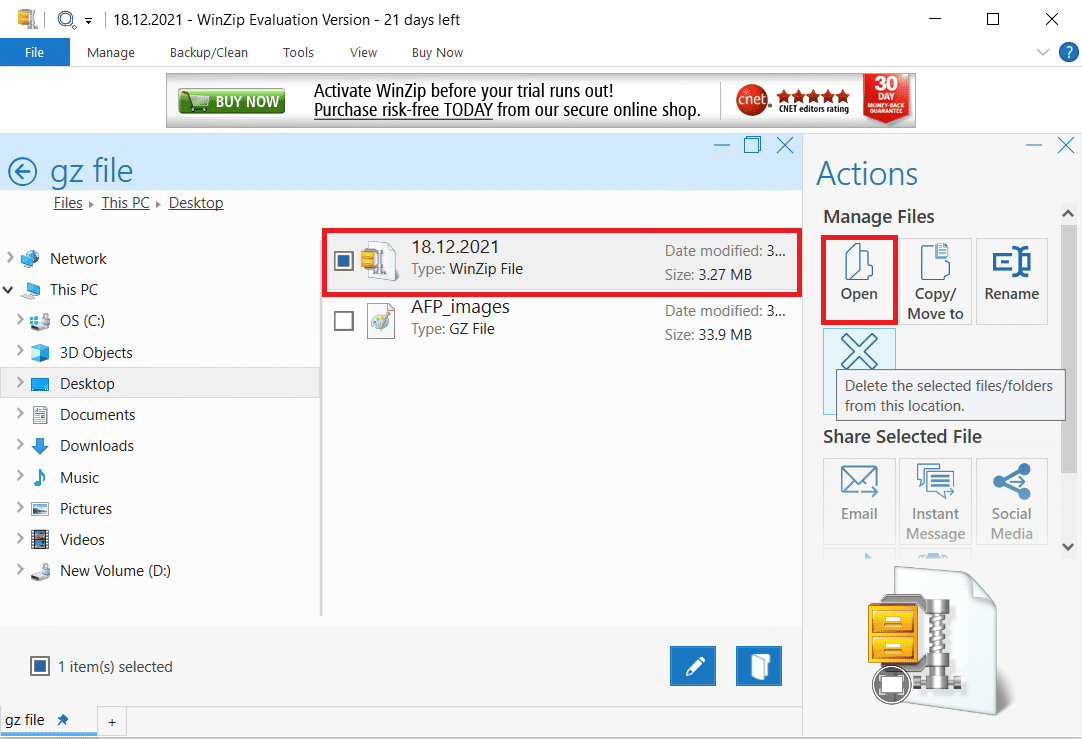Check the AFP_images file checkbox
The width and height of the screenshot is (1082, 739).
[344, 318]
